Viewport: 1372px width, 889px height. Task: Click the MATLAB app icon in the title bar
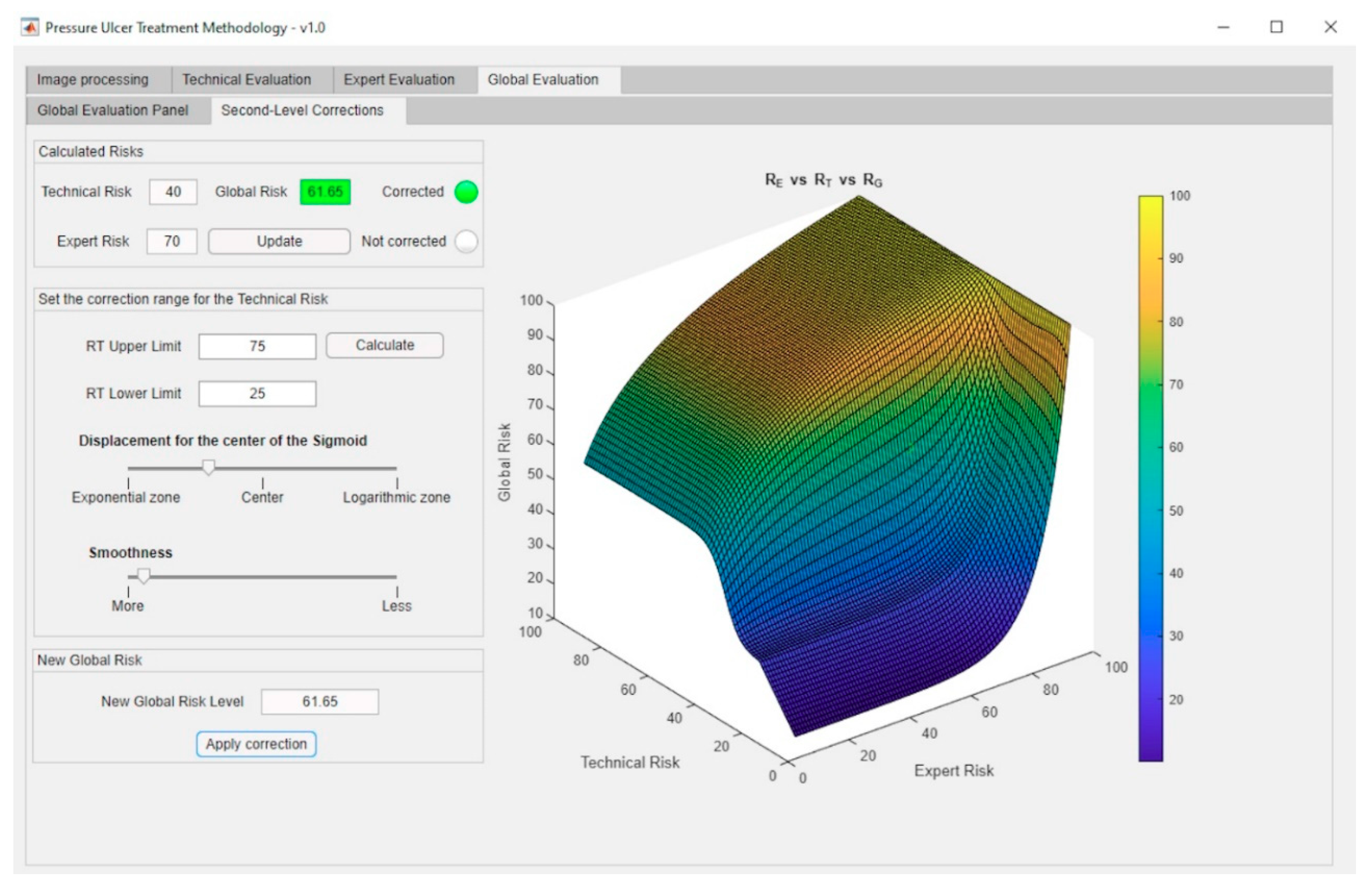coord(29,27)
